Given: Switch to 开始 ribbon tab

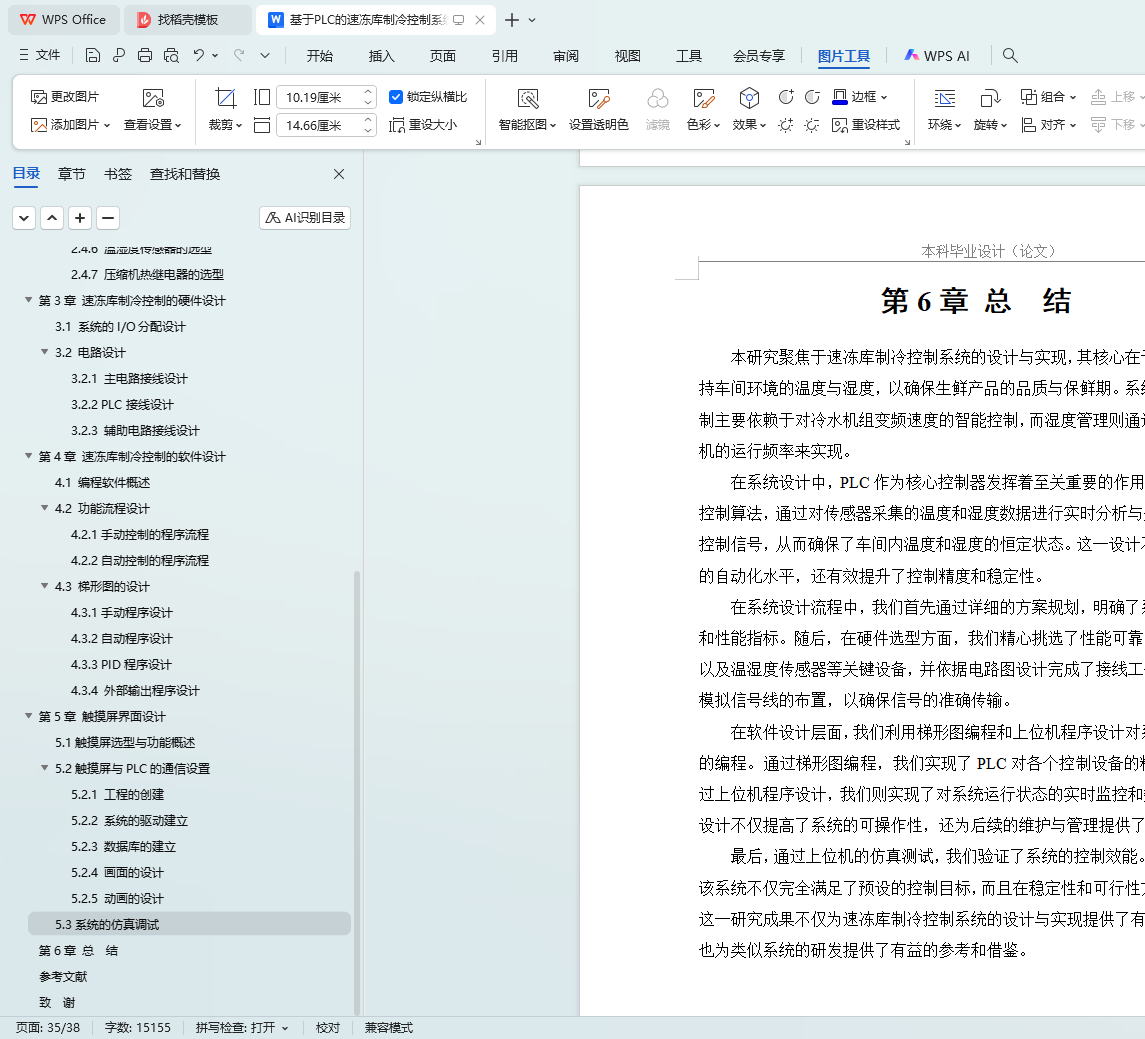Looking at the screenshot, I should click(320, 55).
